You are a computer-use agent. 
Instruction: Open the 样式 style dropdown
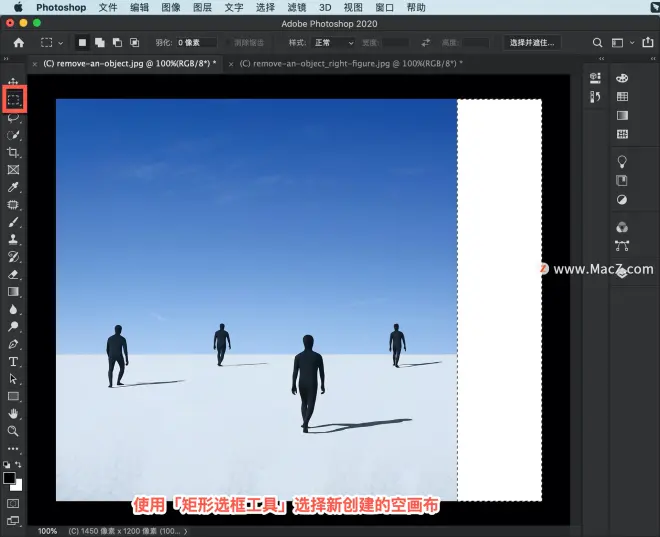pyautogui.click(x=333, y=43)
